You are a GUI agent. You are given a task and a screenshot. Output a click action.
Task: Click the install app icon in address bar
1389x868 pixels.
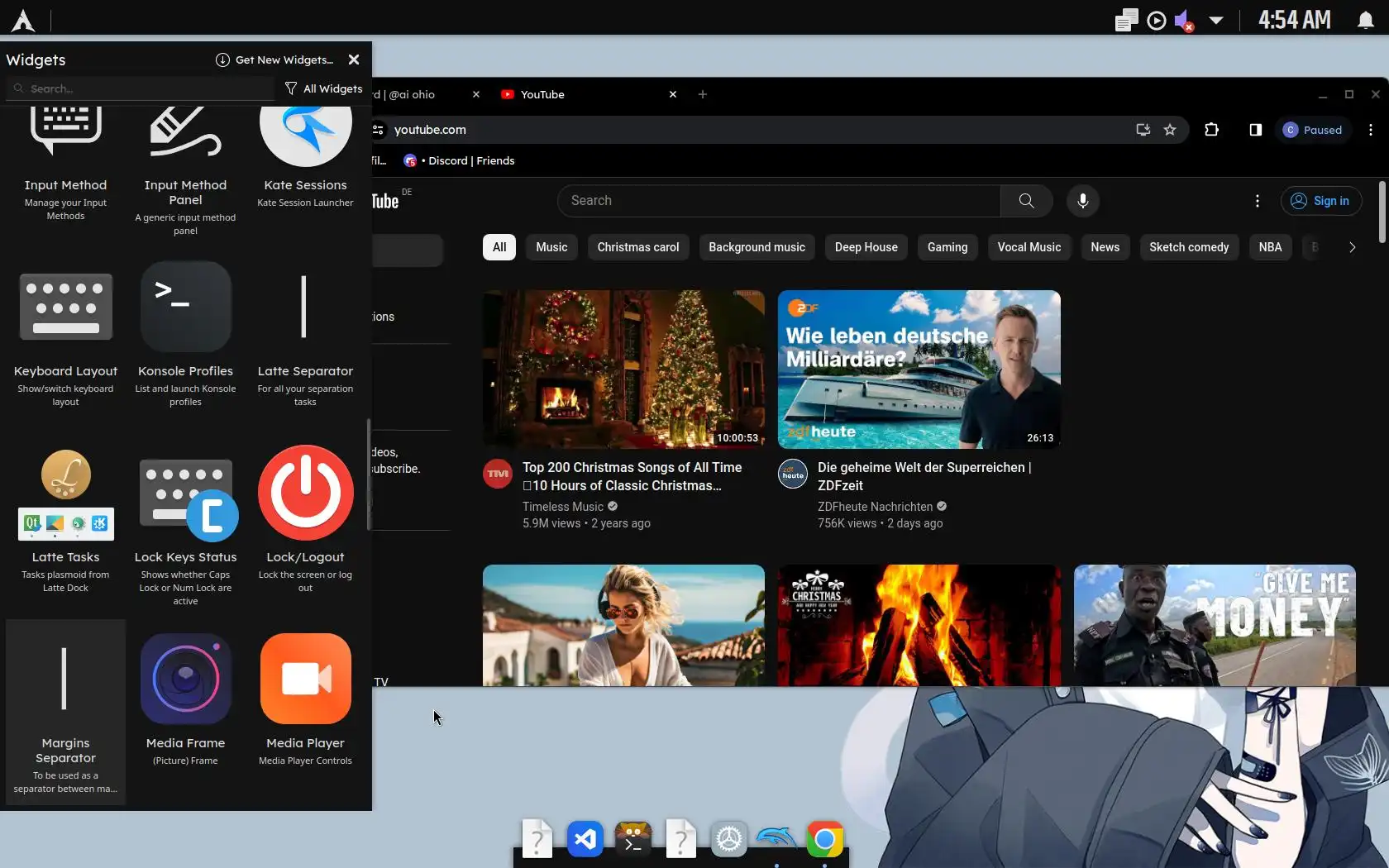1143,130
